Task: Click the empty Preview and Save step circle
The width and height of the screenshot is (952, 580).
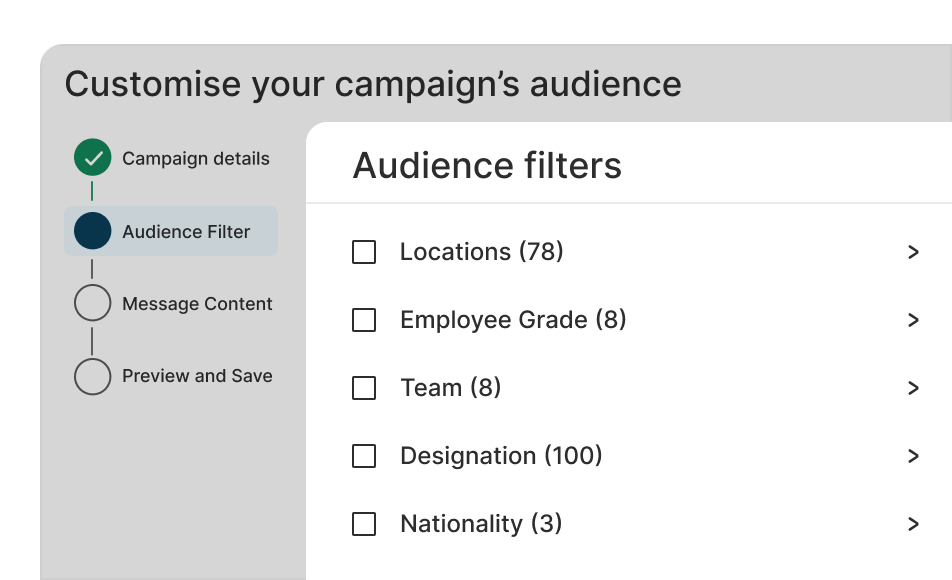Action: tap(92, 377)
